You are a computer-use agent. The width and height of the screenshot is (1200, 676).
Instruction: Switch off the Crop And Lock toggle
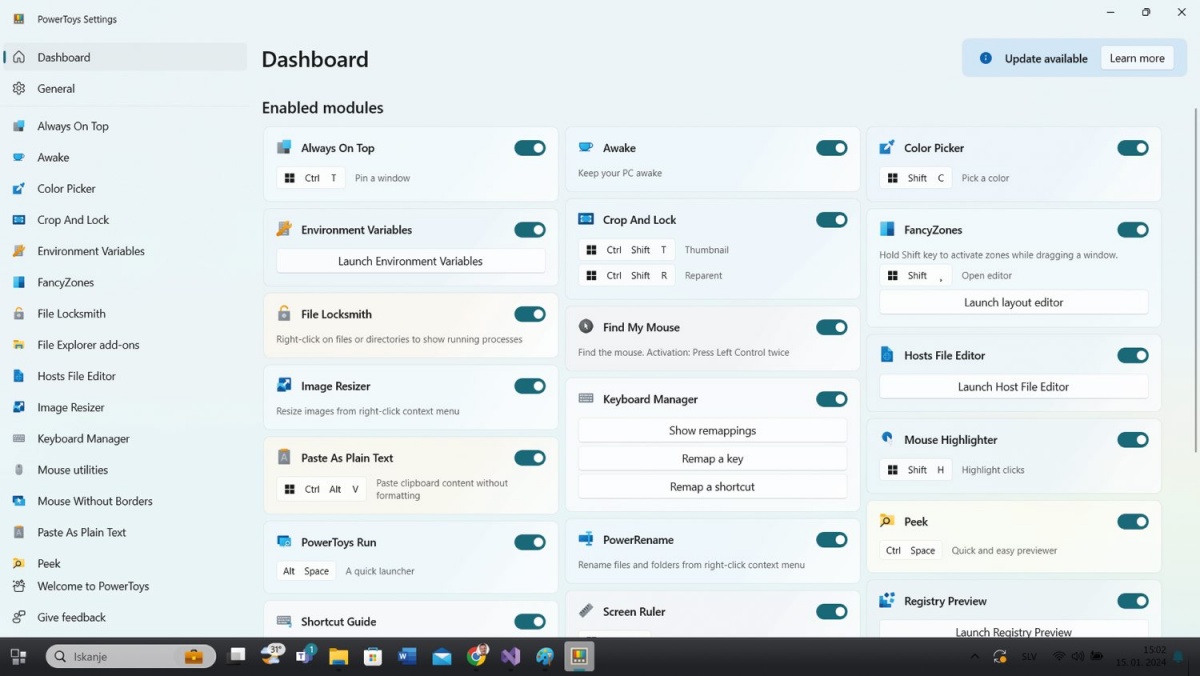click(x=832, y=220)
